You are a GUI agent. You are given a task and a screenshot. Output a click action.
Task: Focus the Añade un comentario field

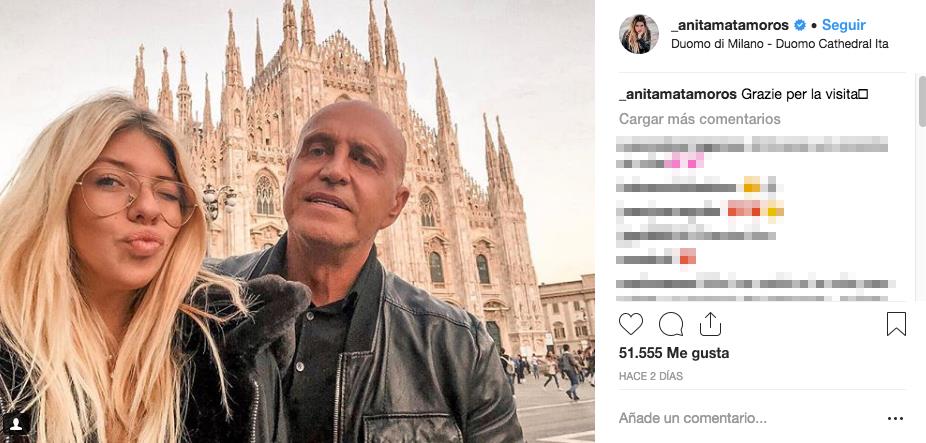pos(692,419)
